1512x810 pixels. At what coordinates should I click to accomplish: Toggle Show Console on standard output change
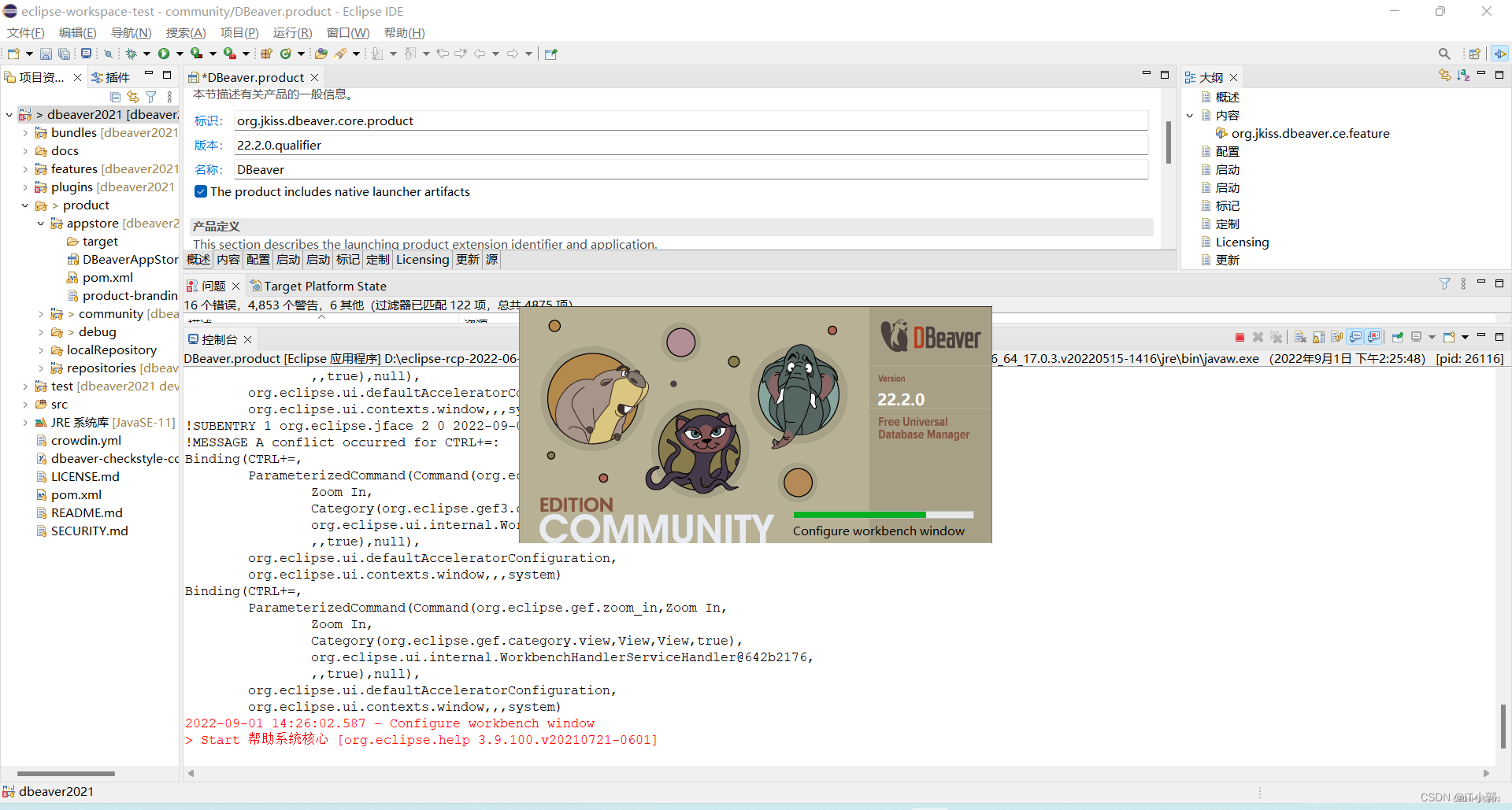[1356, 337]
